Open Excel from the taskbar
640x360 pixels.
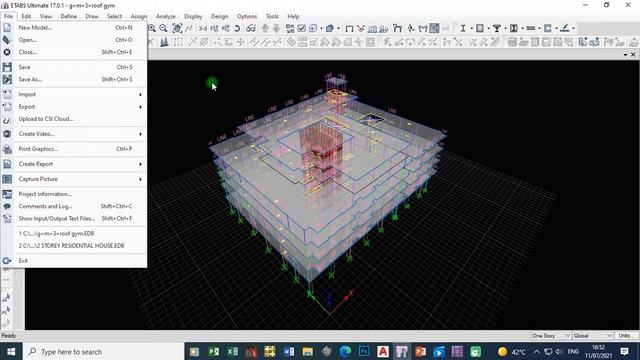(x=233, y=351)
